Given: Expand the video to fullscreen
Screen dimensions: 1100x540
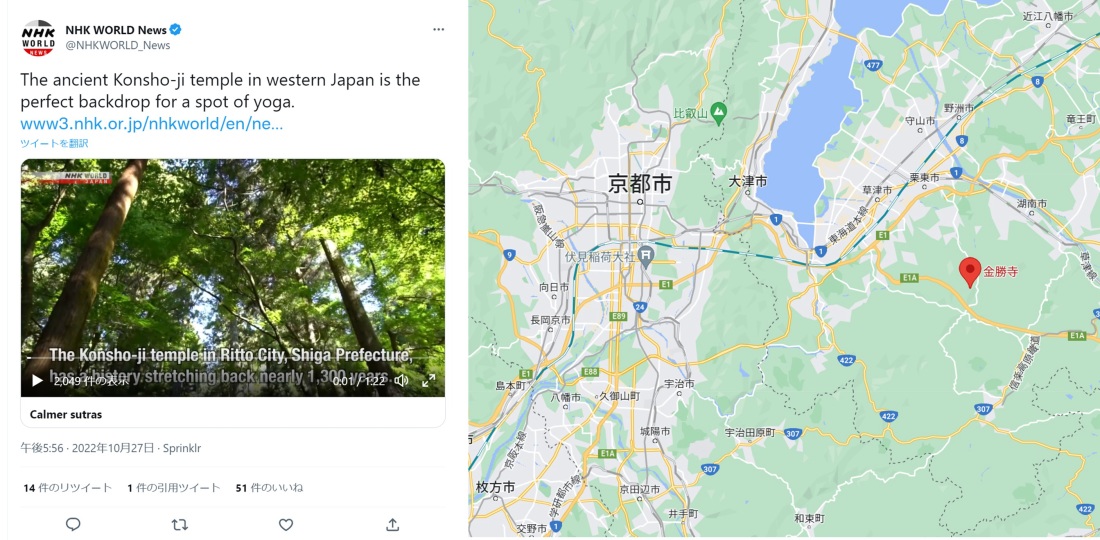Looking at the screenshot, I should [428, 380].
